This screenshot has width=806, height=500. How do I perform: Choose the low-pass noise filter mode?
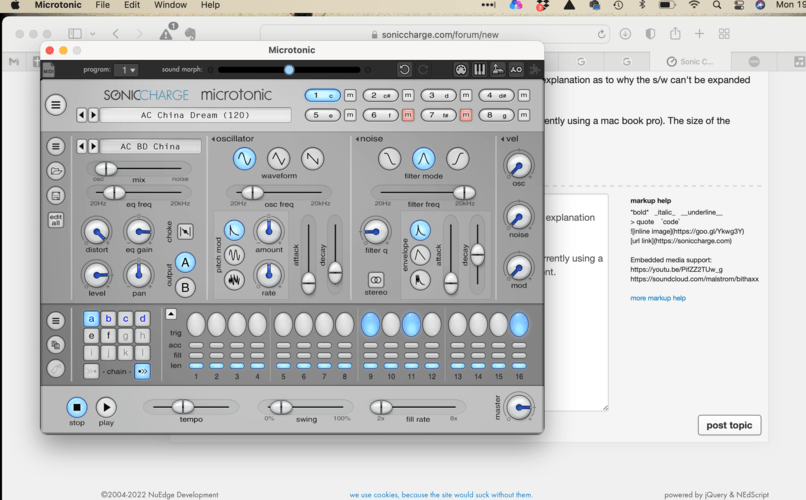point(389,159)
